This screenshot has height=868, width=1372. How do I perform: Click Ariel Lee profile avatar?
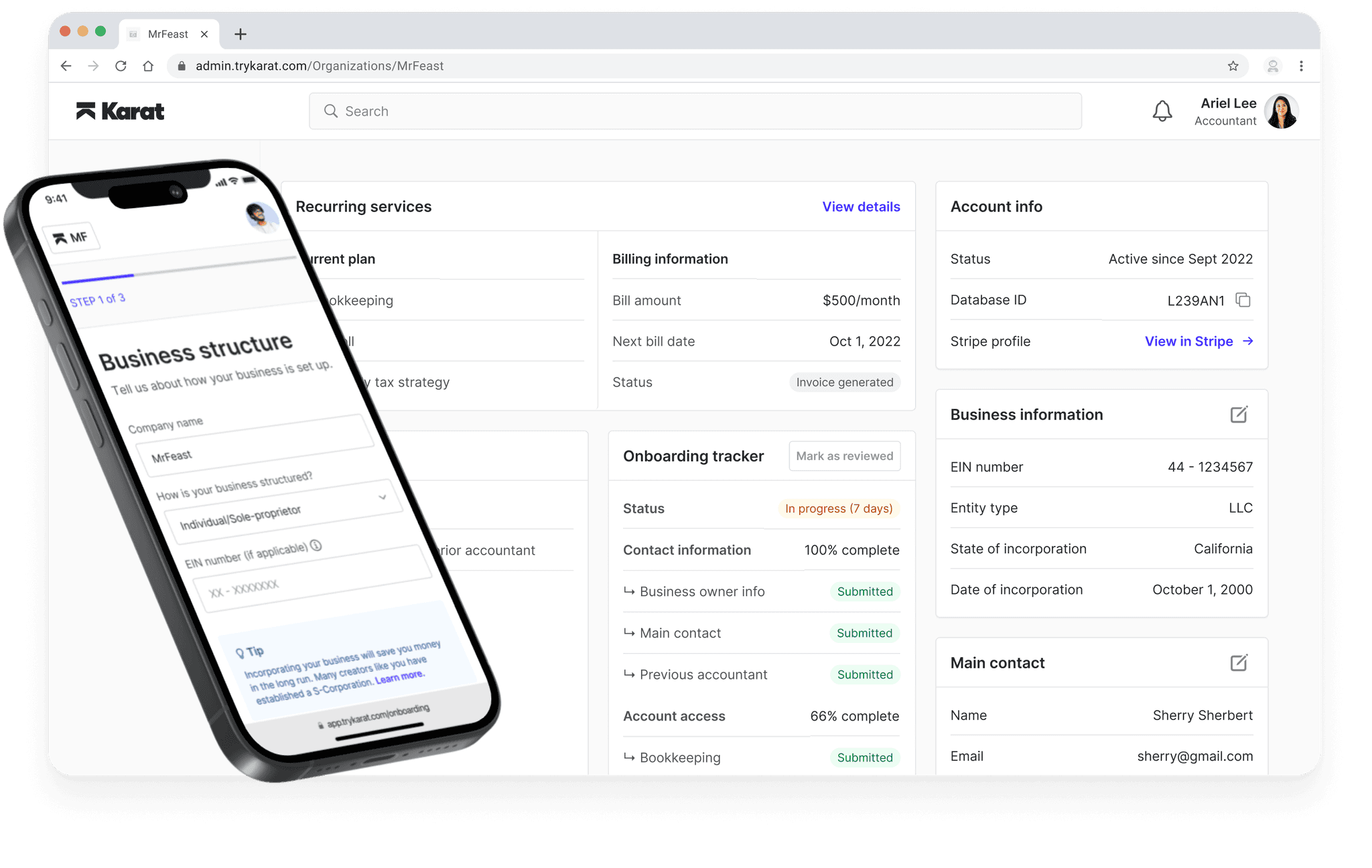click(x=1281, y=111)
